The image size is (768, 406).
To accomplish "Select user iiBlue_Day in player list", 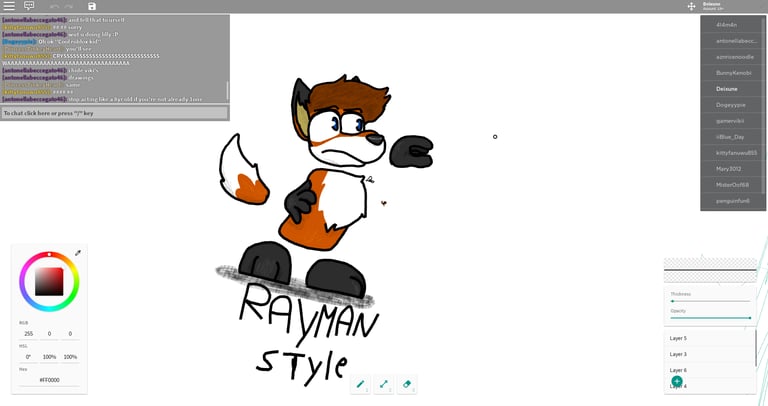I will click(x=733, y=137).
